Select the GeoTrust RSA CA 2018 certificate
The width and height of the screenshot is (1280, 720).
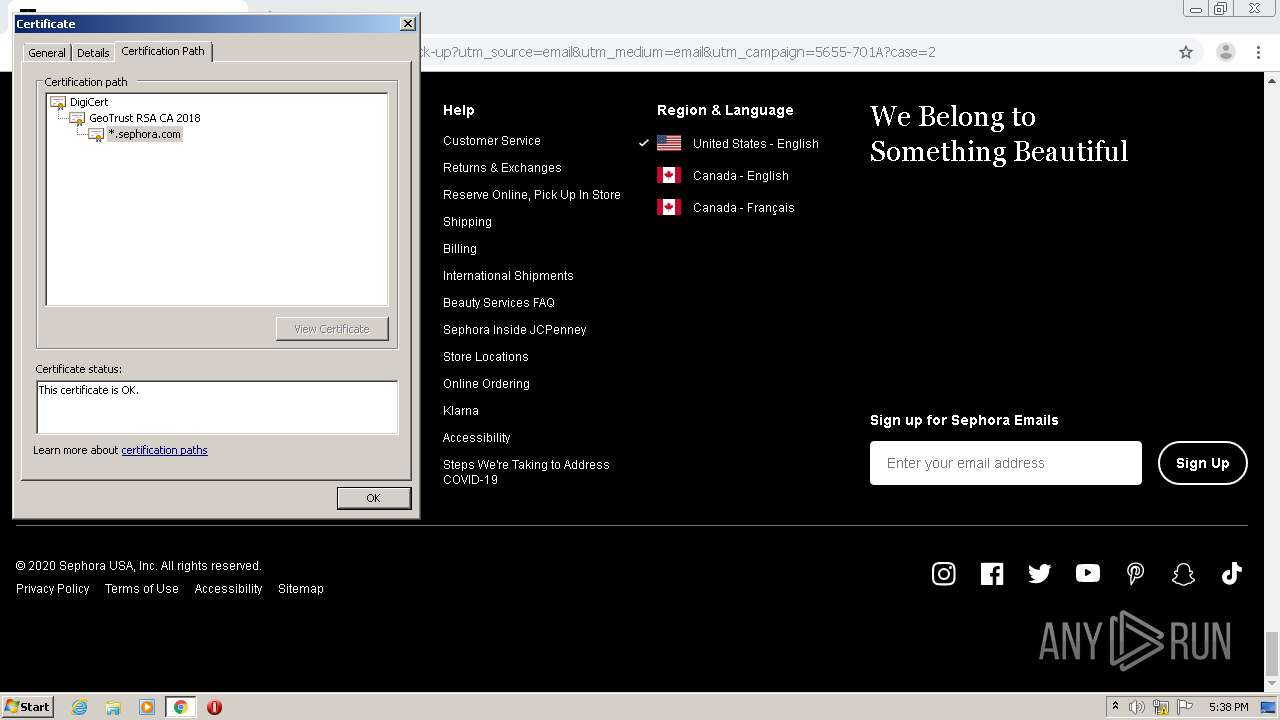pos(144,118)
